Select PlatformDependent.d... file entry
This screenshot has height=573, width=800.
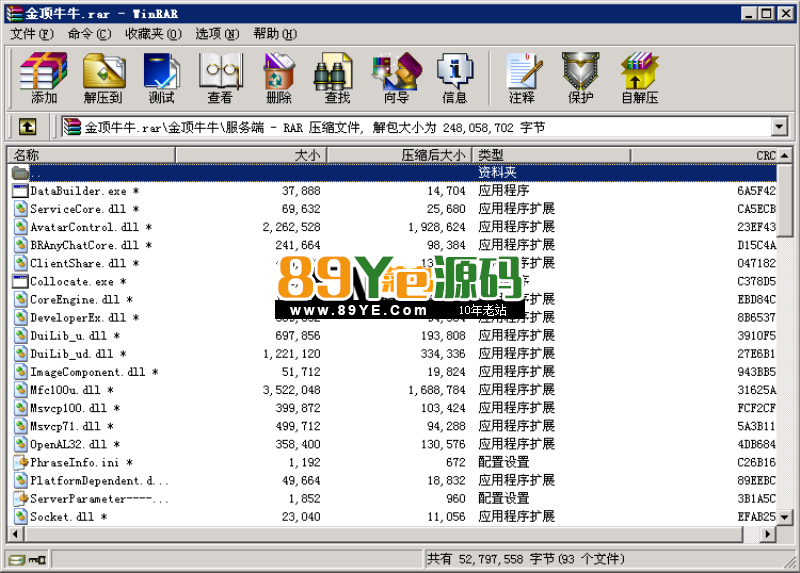coord(99,481)
